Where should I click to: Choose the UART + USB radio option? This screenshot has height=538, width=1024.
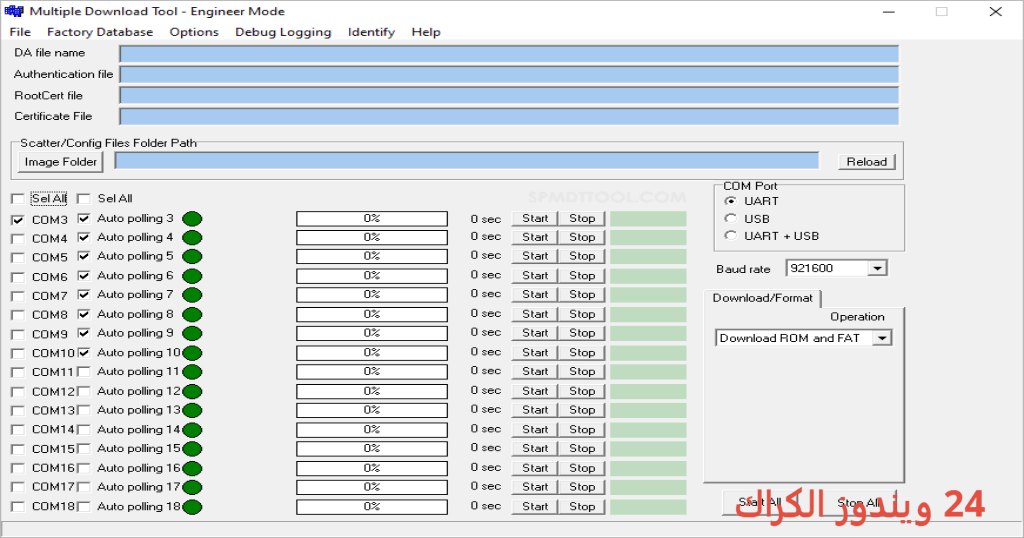click(x=731, y=236)
